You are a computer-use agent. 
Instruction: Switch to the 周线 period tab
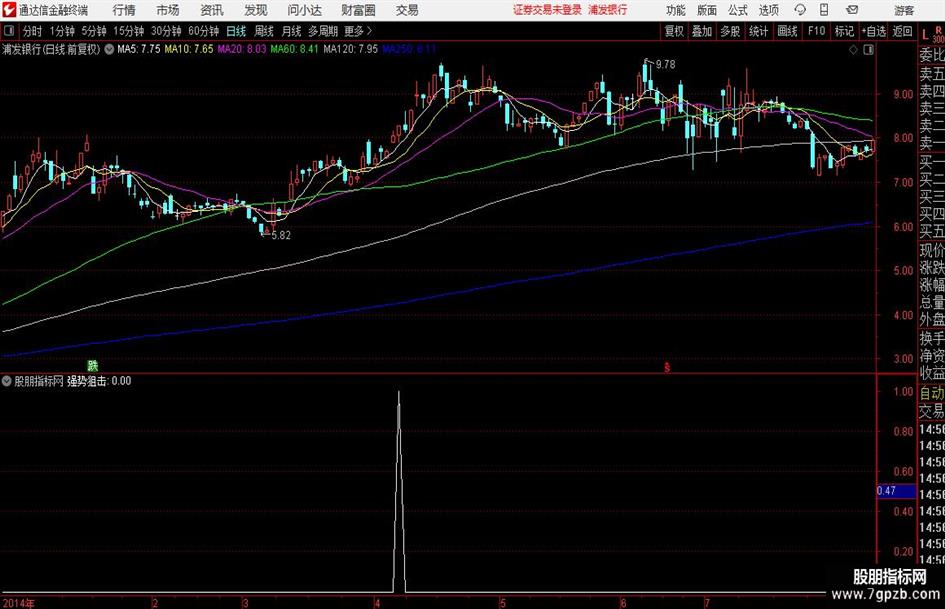pyautogui.click(x=263, y=31)
